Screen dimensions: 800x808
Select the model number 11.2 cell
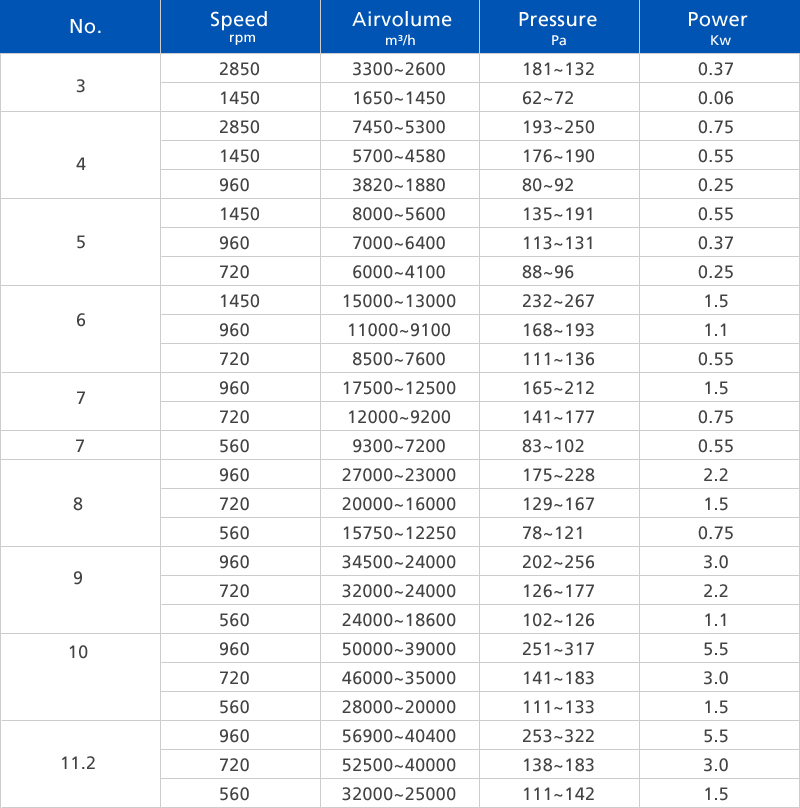tap(79, 763)
